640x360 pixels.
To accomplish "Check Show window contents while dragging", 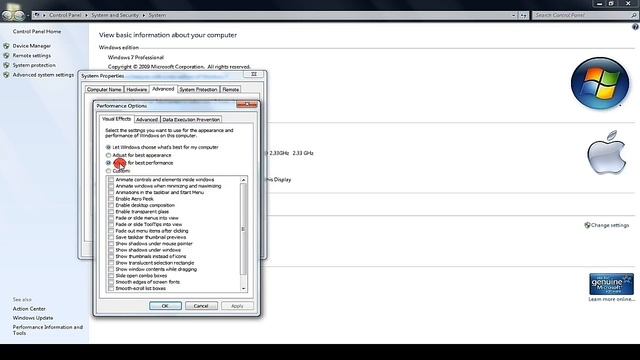I will tap(111, 269).
